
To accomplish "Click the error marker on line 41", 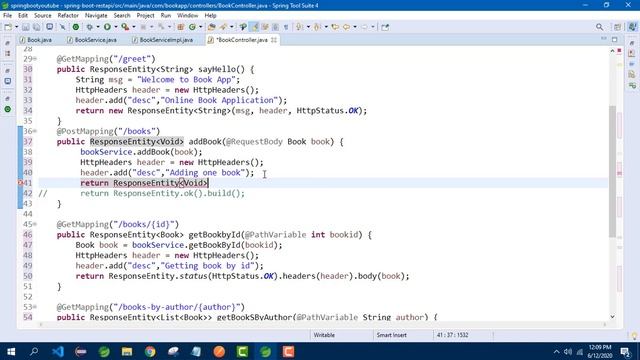I will [20, 183].
